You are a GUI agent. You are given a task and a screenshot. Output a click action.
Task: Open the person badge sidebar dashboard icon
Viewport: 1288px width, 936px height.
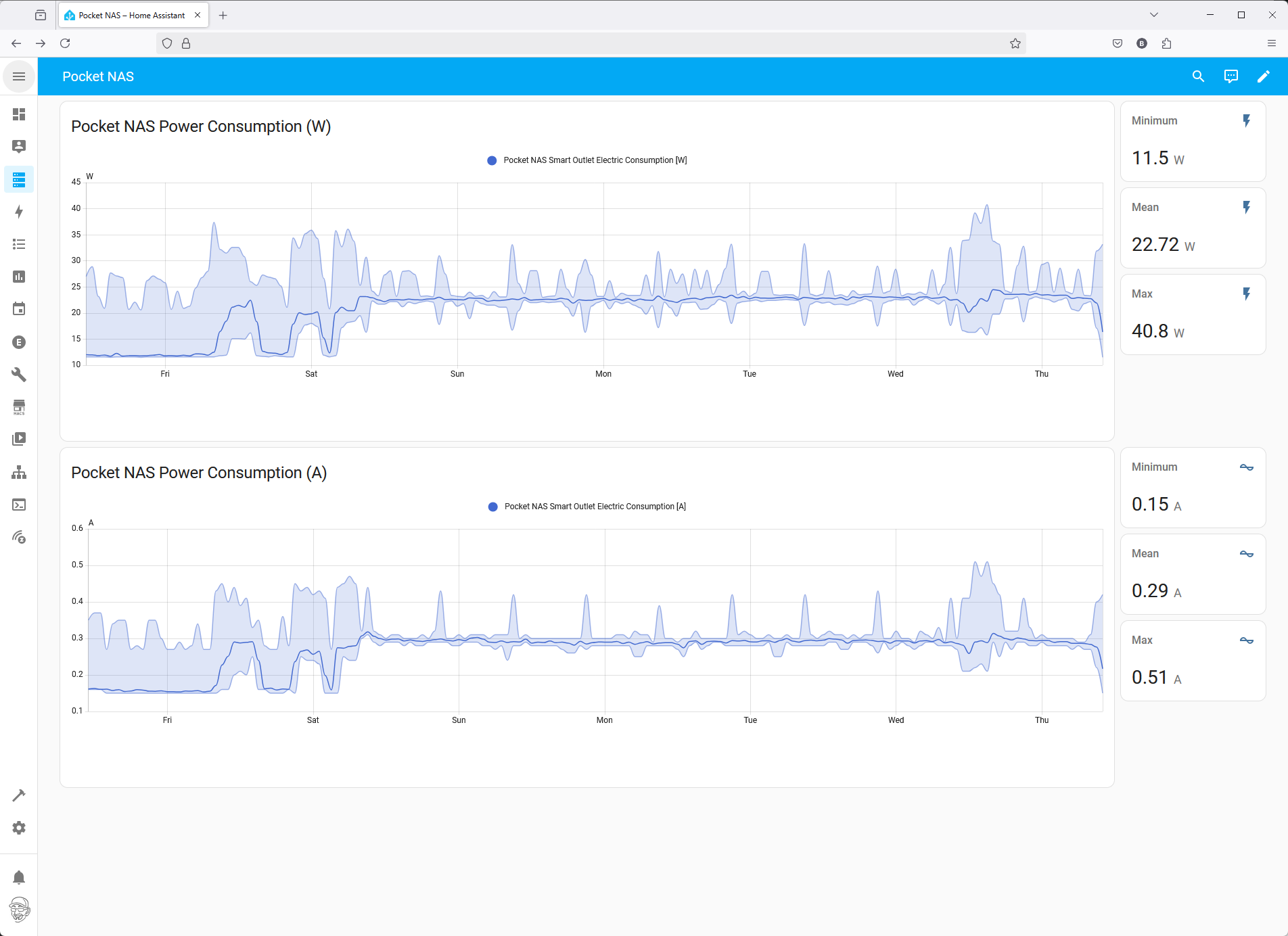click(x=19, y=147)
